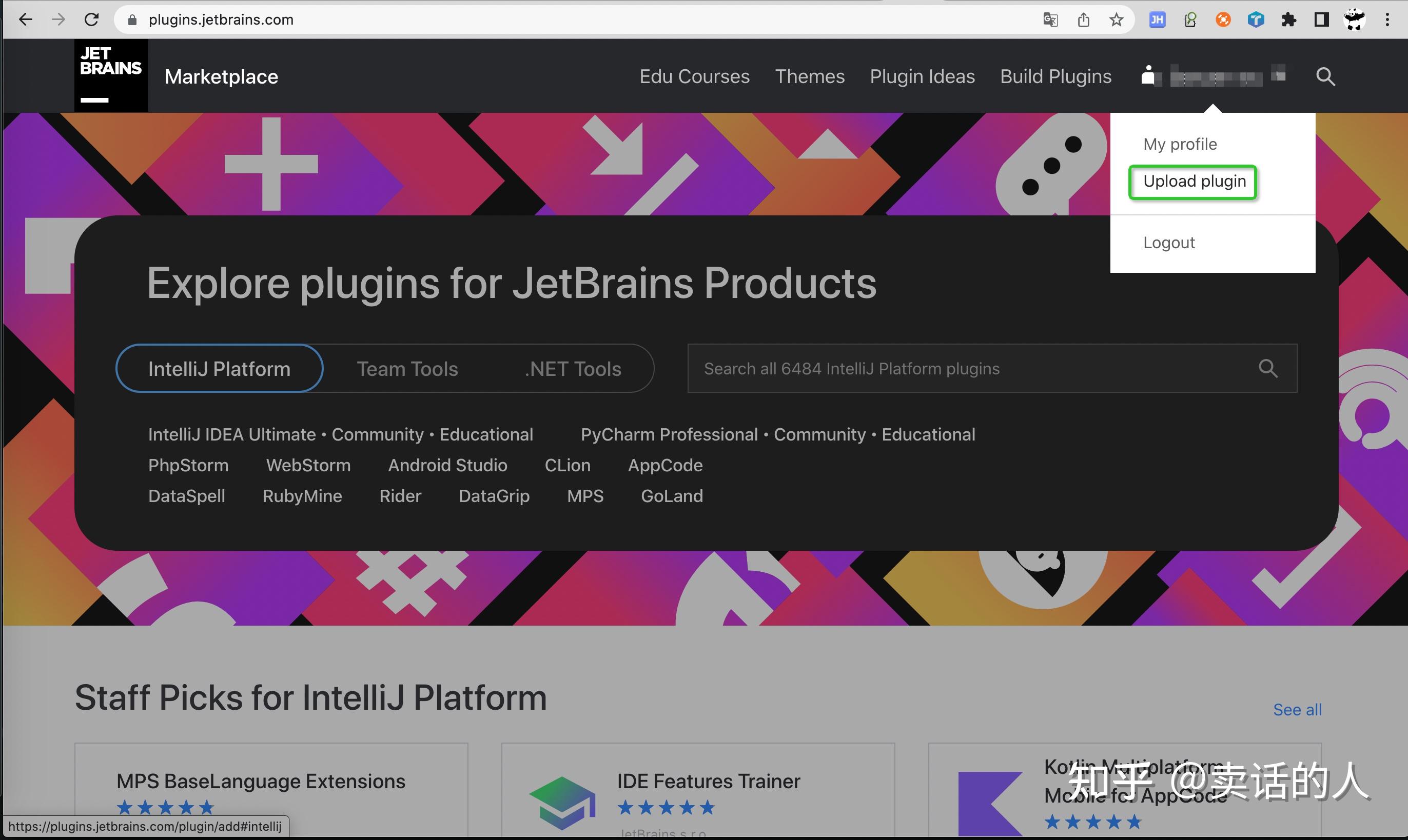Reload the page with refresh icon

pos(92,20)
